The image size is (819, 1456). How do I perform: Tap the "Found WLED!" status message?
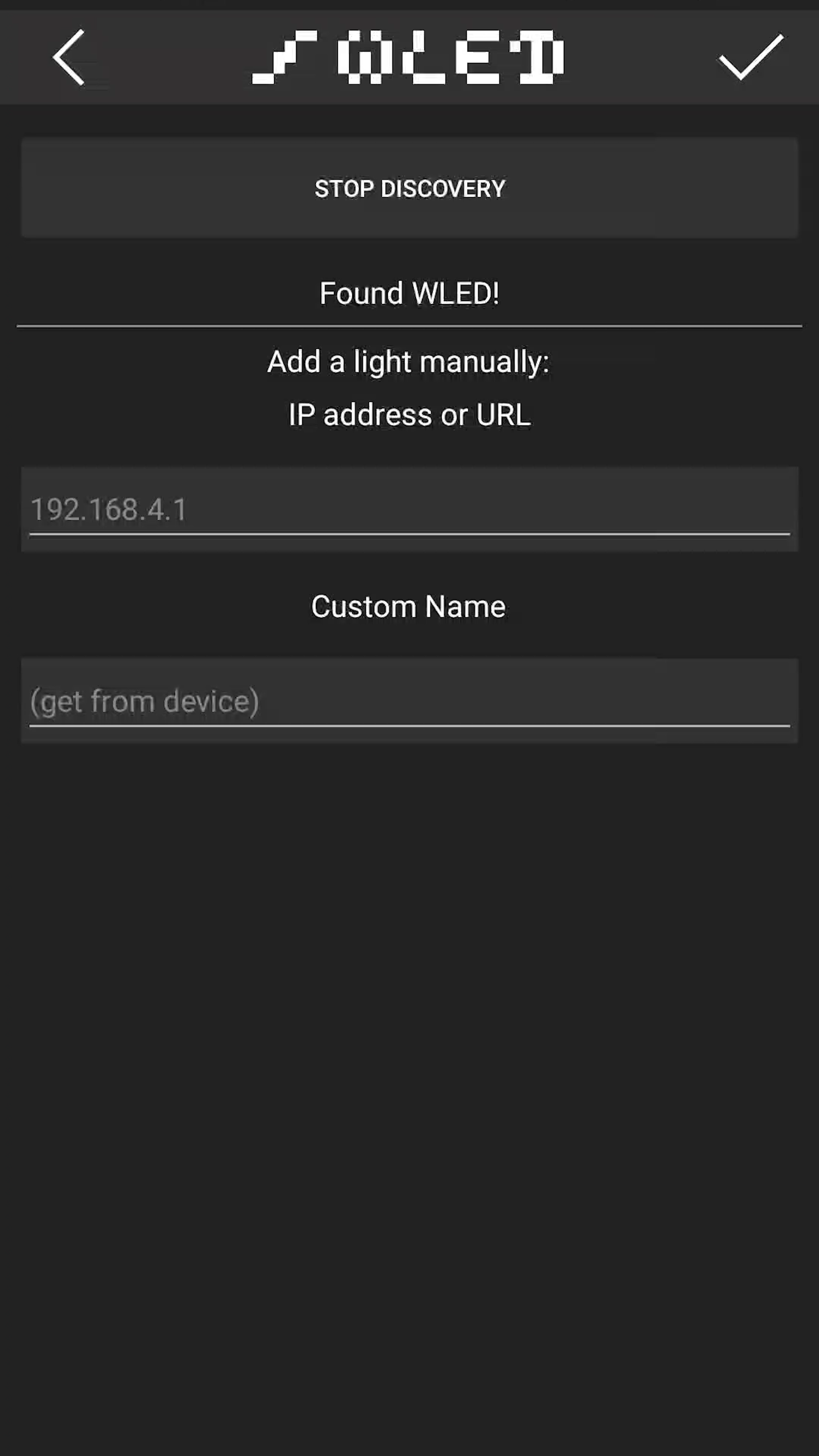click(x=409, y=293)
